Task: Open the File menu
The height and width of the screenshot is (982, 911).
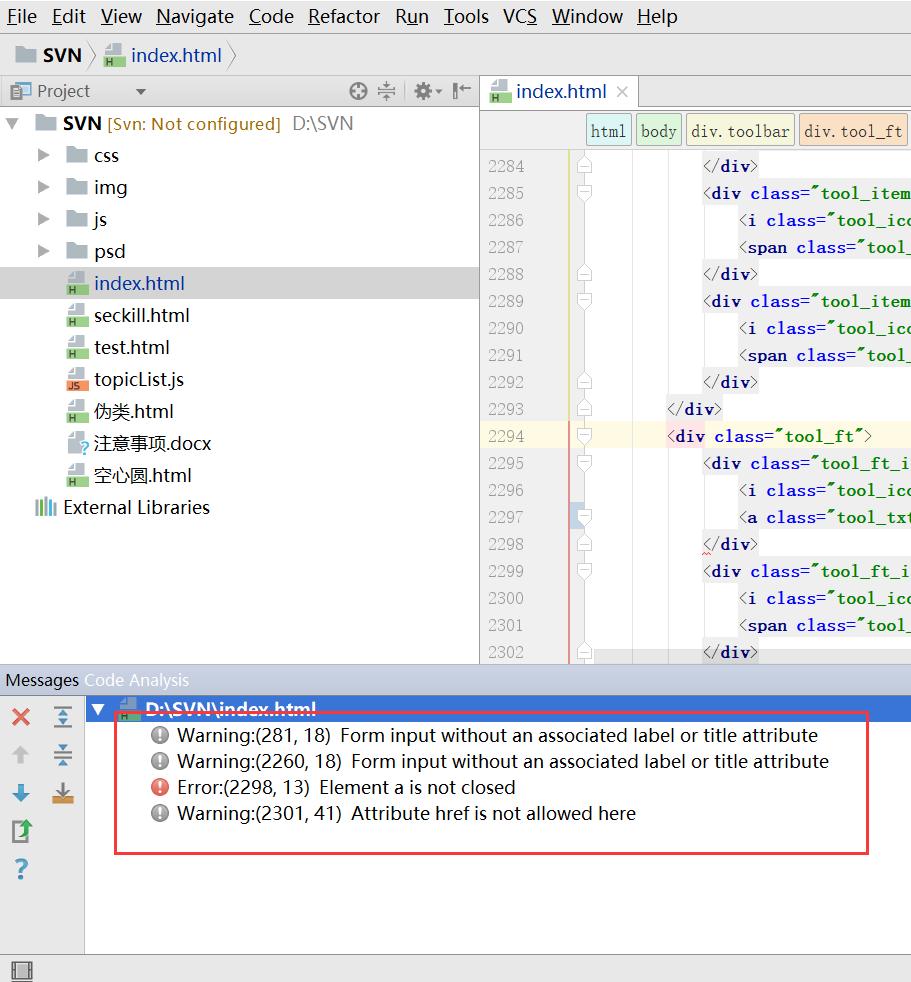Action: pyautogui.click(x=22, y=16)
